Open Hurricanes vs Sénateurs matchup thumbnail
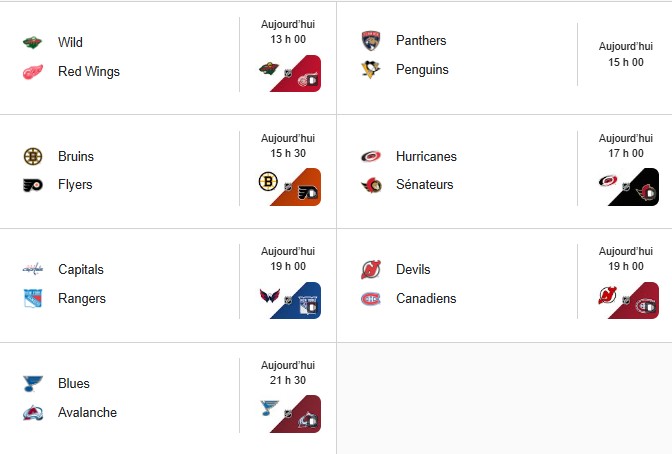The image size is (672, 454). click(628, 187)
